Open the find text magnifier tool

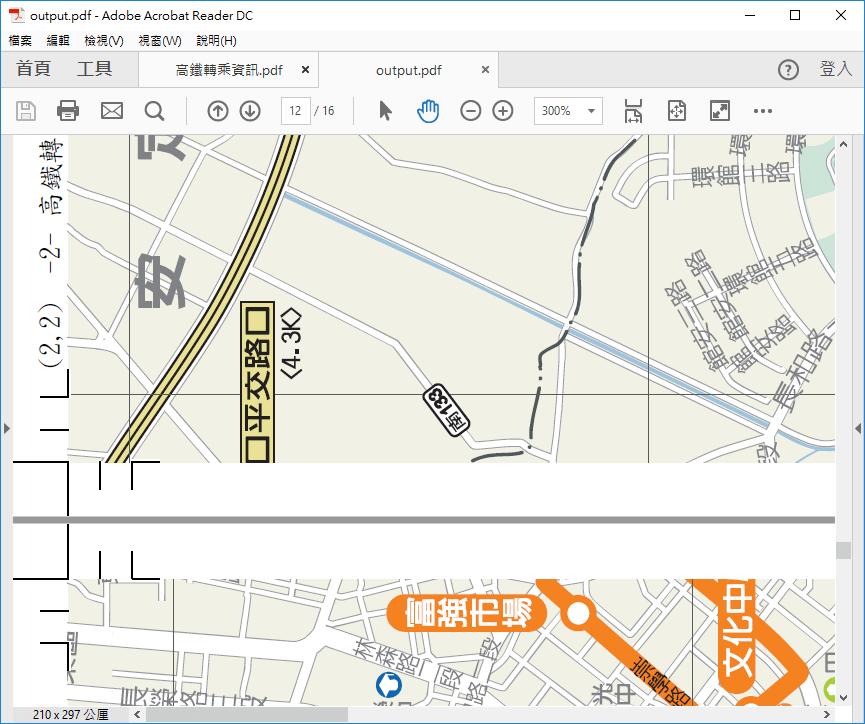coord(154,111)
